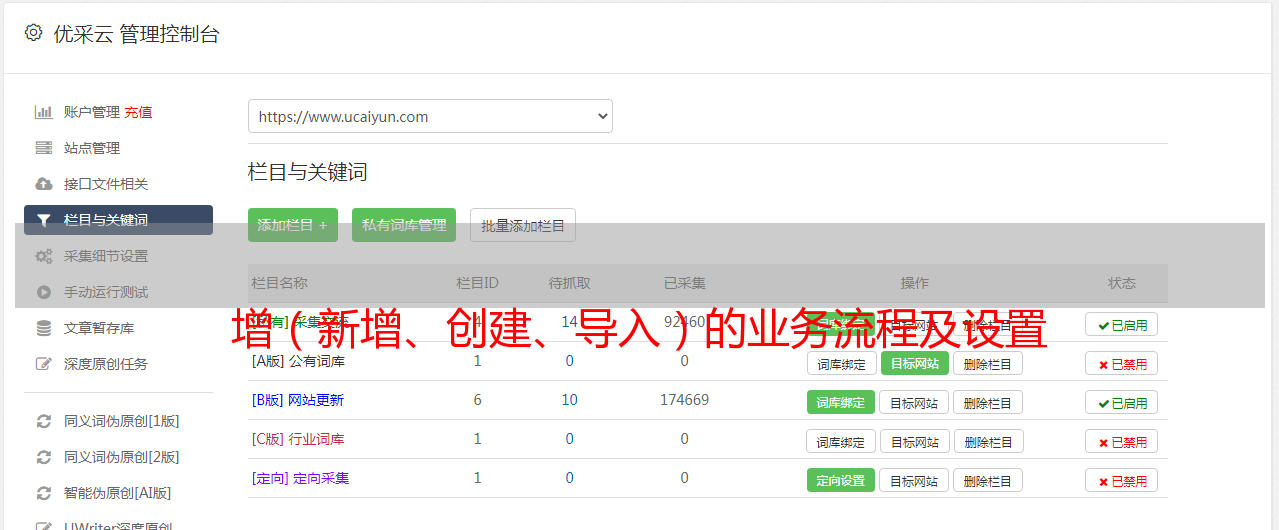Click the 栏目名称 column header
1279x530 pixels.
279,283
